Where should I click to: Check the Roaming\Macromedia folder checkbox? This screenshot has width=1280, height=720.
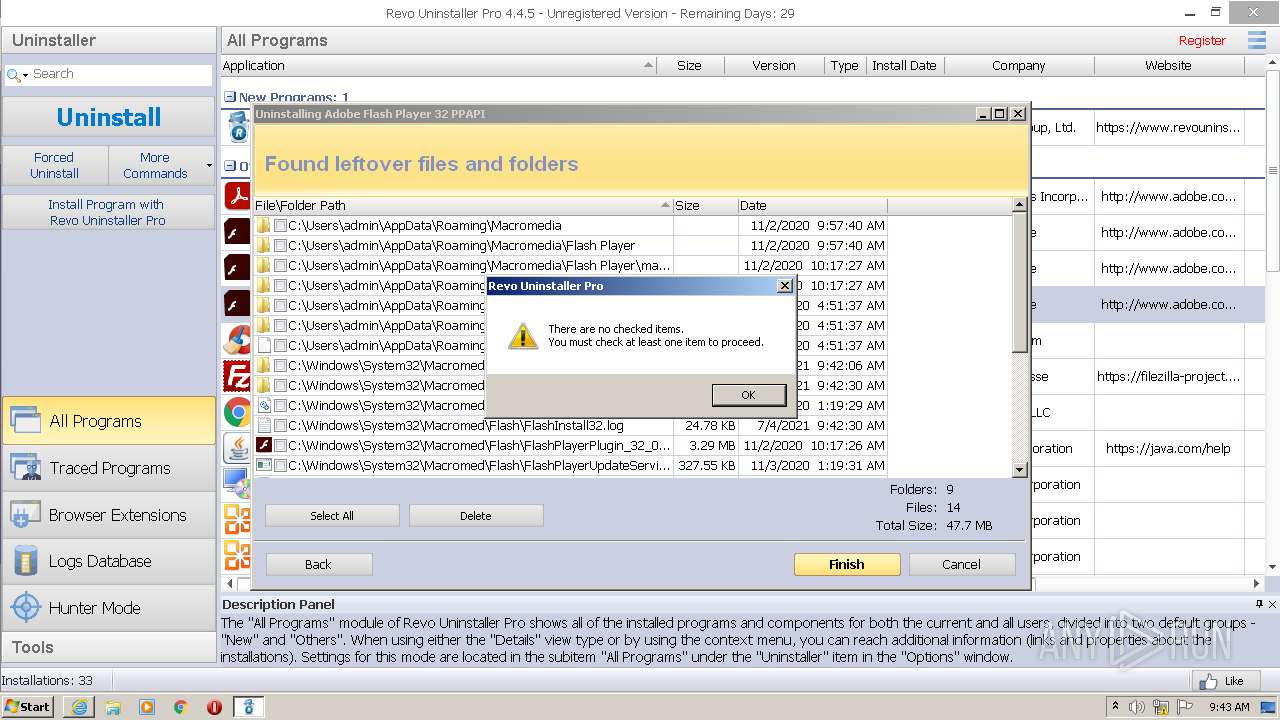281,226
